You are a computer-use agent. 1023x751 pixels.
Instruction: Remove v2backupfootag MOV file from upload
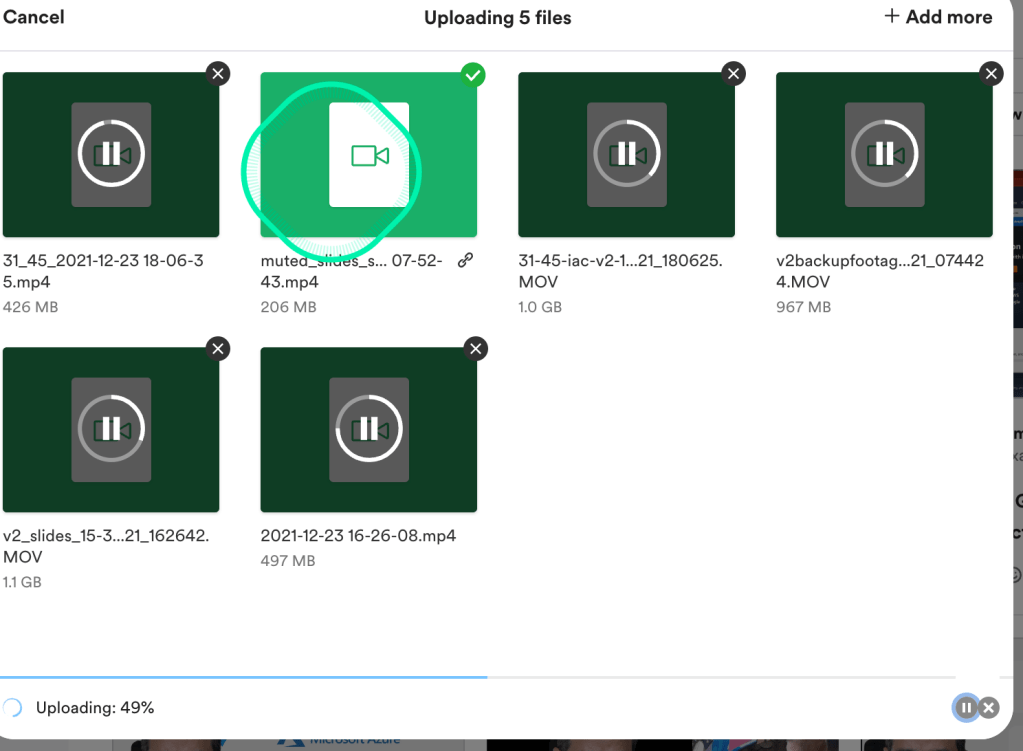pyautogui.click(x=991, y=74)
